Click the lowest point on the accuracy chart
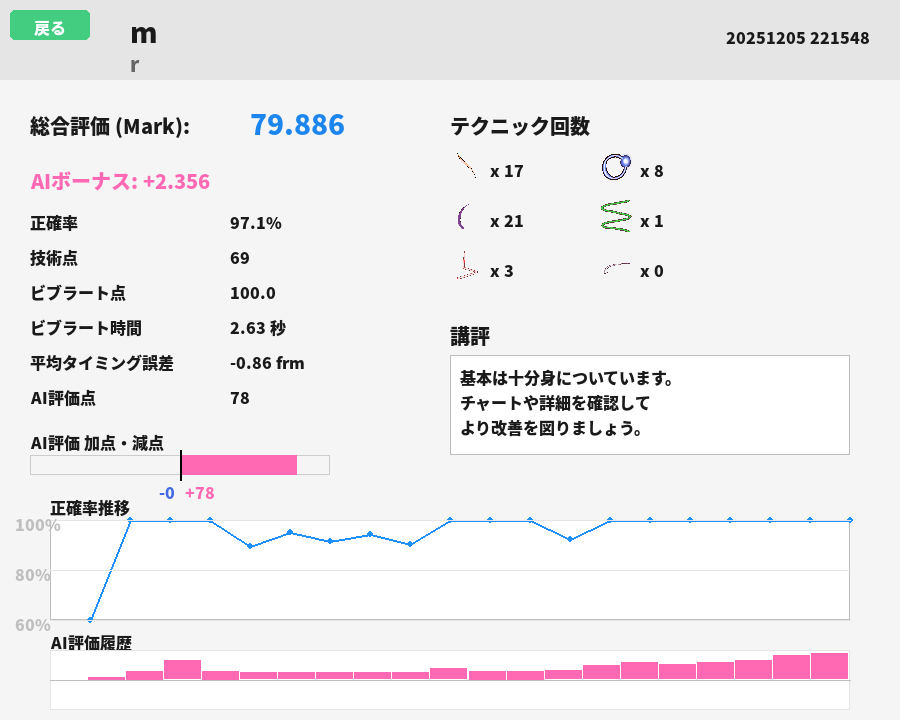This screenshot has height=720, width=900. pos(90,620)
